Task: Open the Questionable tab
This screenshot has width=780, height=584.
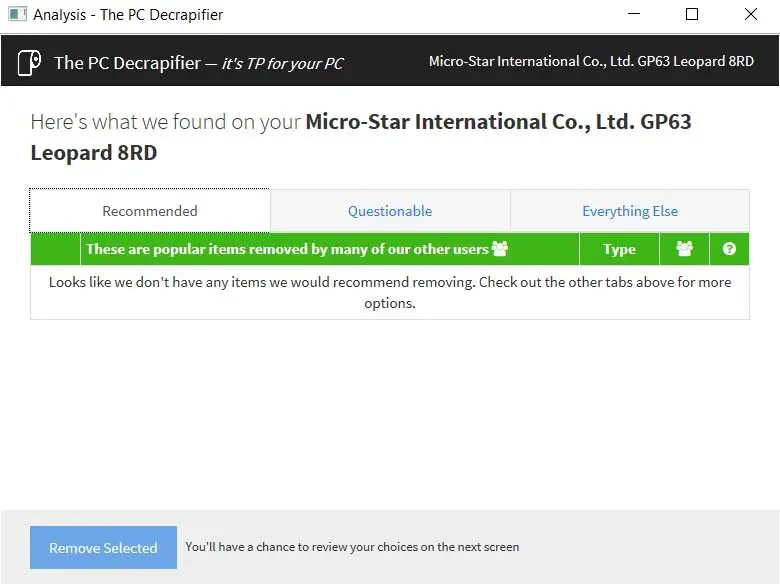Action: pos(390,211)
